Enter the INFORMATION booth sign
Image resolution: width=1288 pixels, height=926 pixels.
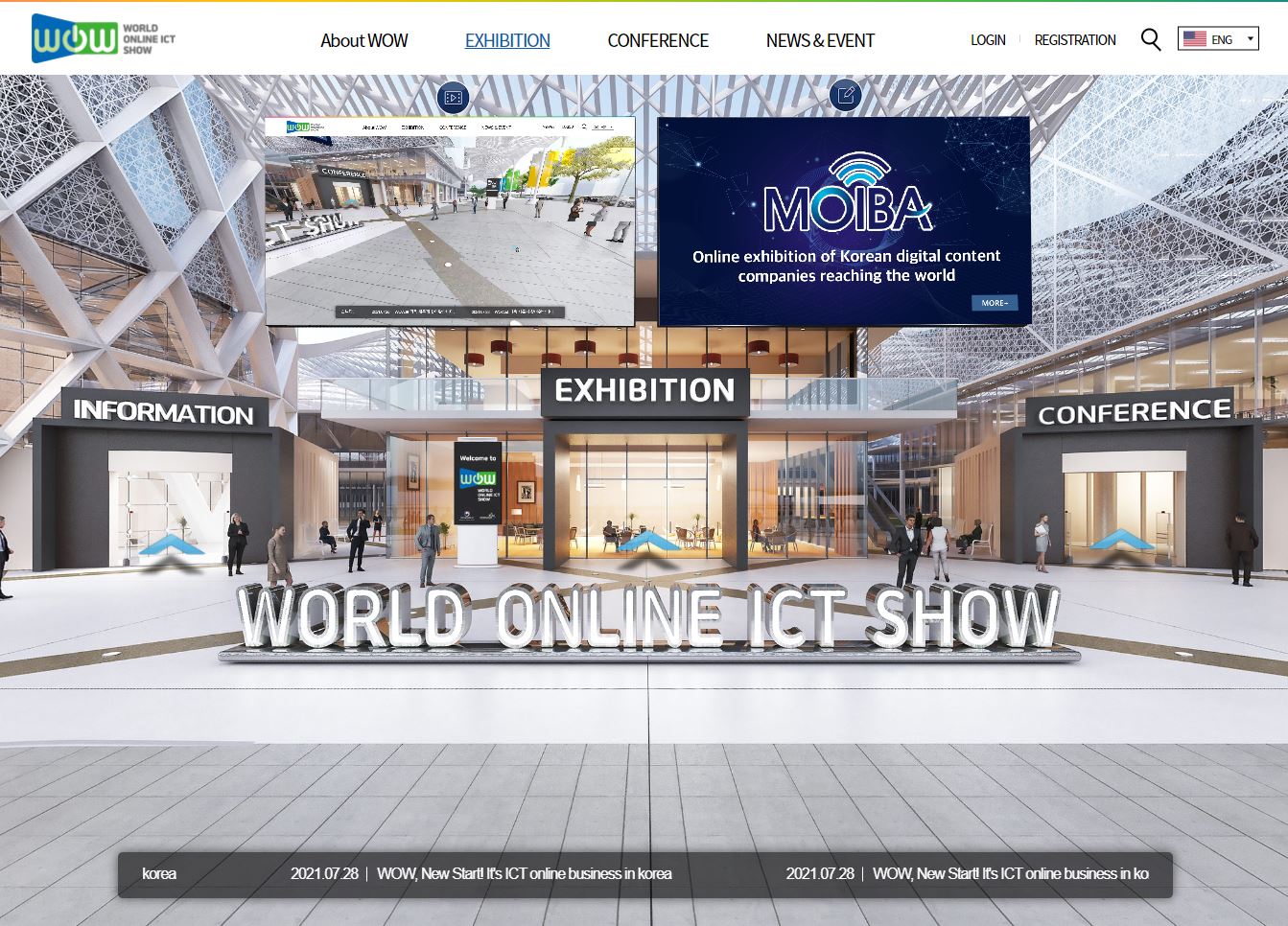click(163, 412)
